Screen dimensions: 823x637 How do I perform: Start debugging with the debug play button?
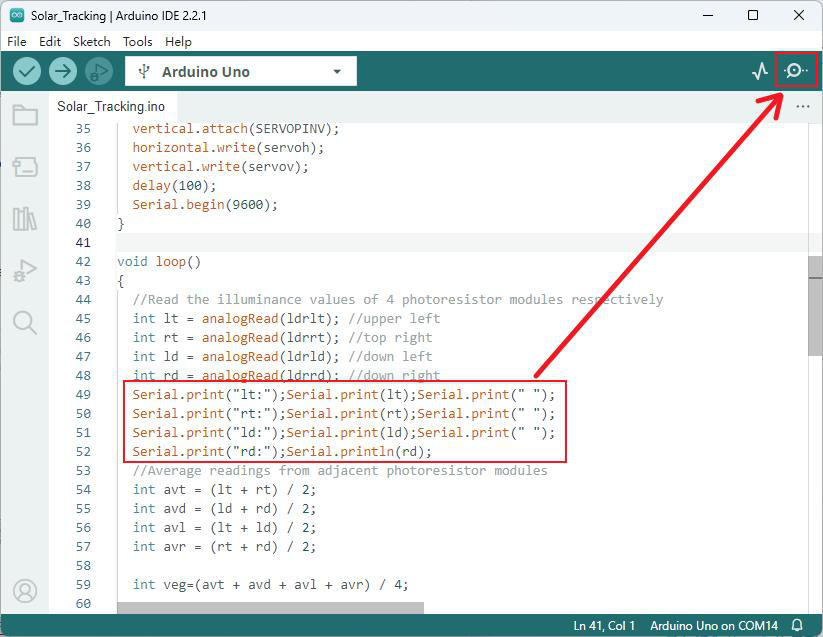pos(99,71)
